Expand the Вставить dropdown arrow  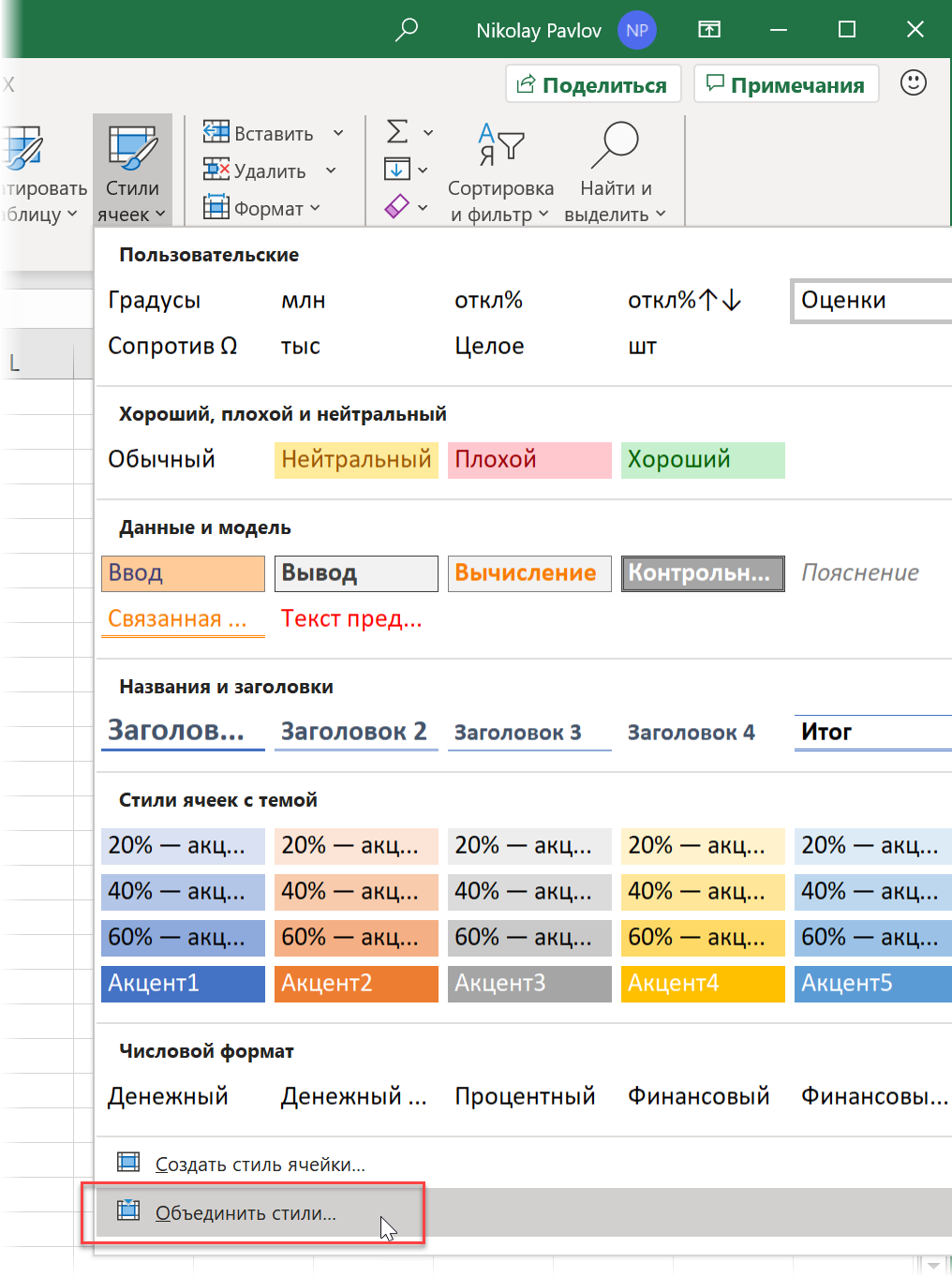[x=338, y=134]
